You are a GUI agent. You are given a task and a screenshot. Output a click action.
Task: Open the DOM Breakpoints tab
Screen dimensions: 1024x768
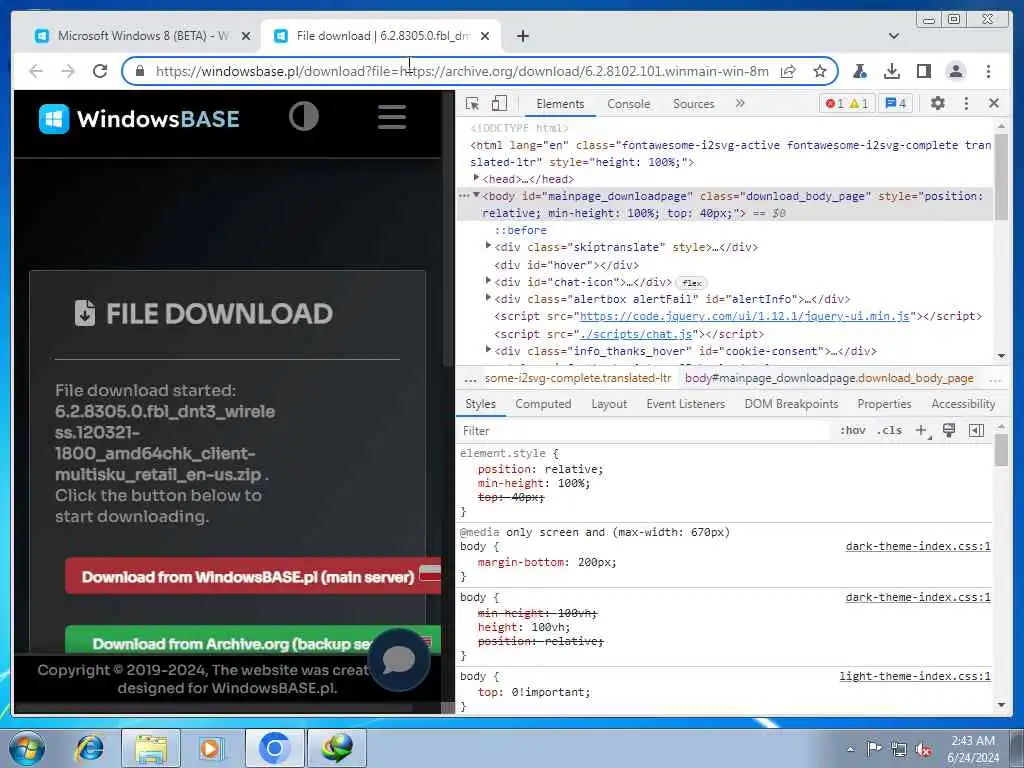click(x=792, y=404)
